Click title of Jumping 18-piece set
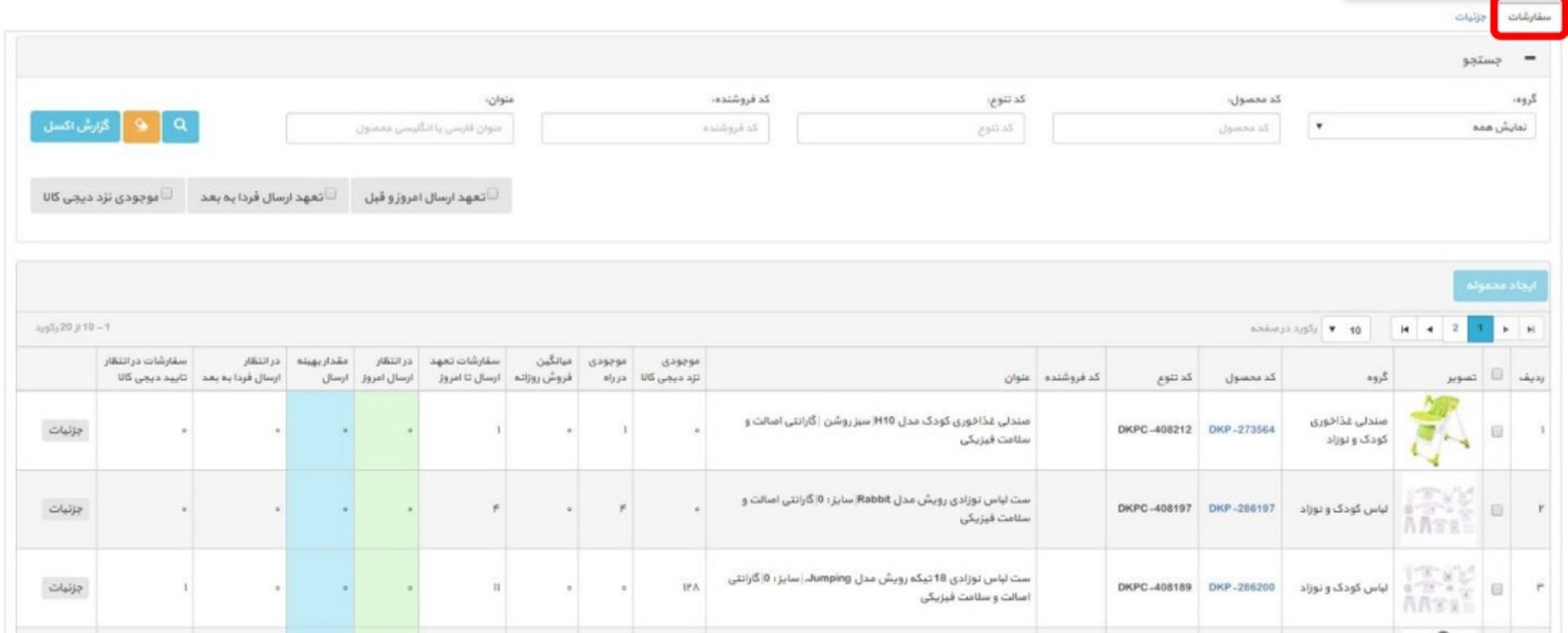The image size is (1568, 633). tap(879, 587)
